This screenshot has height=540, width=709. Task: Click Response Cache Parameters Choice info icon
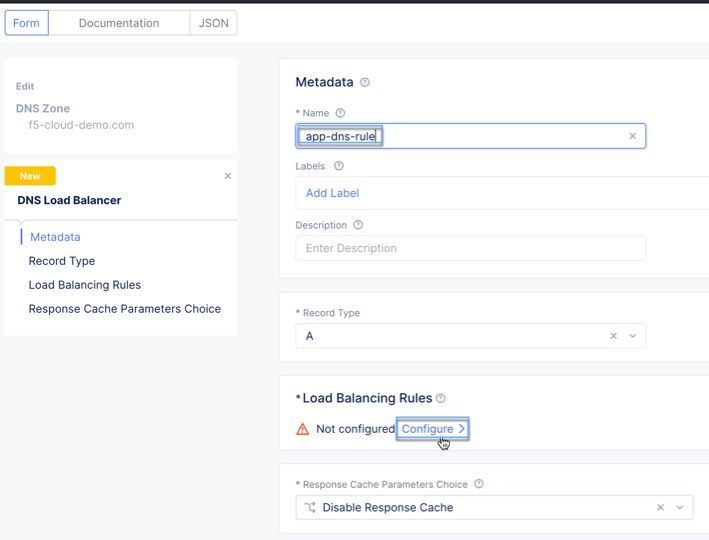click(479, 485)
